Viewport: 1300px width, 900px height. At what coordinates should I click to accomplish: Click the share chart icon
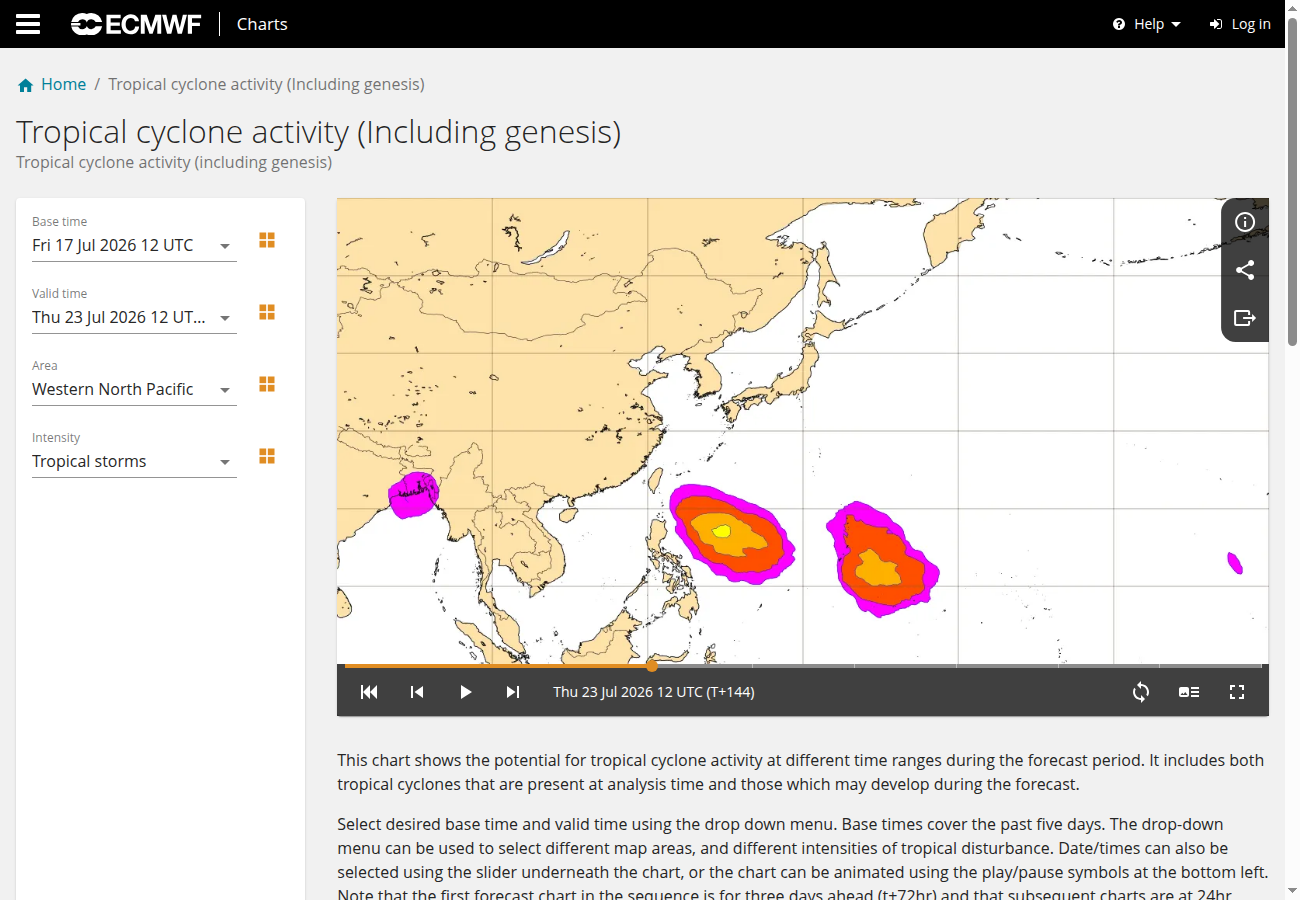coord(1245,270)
